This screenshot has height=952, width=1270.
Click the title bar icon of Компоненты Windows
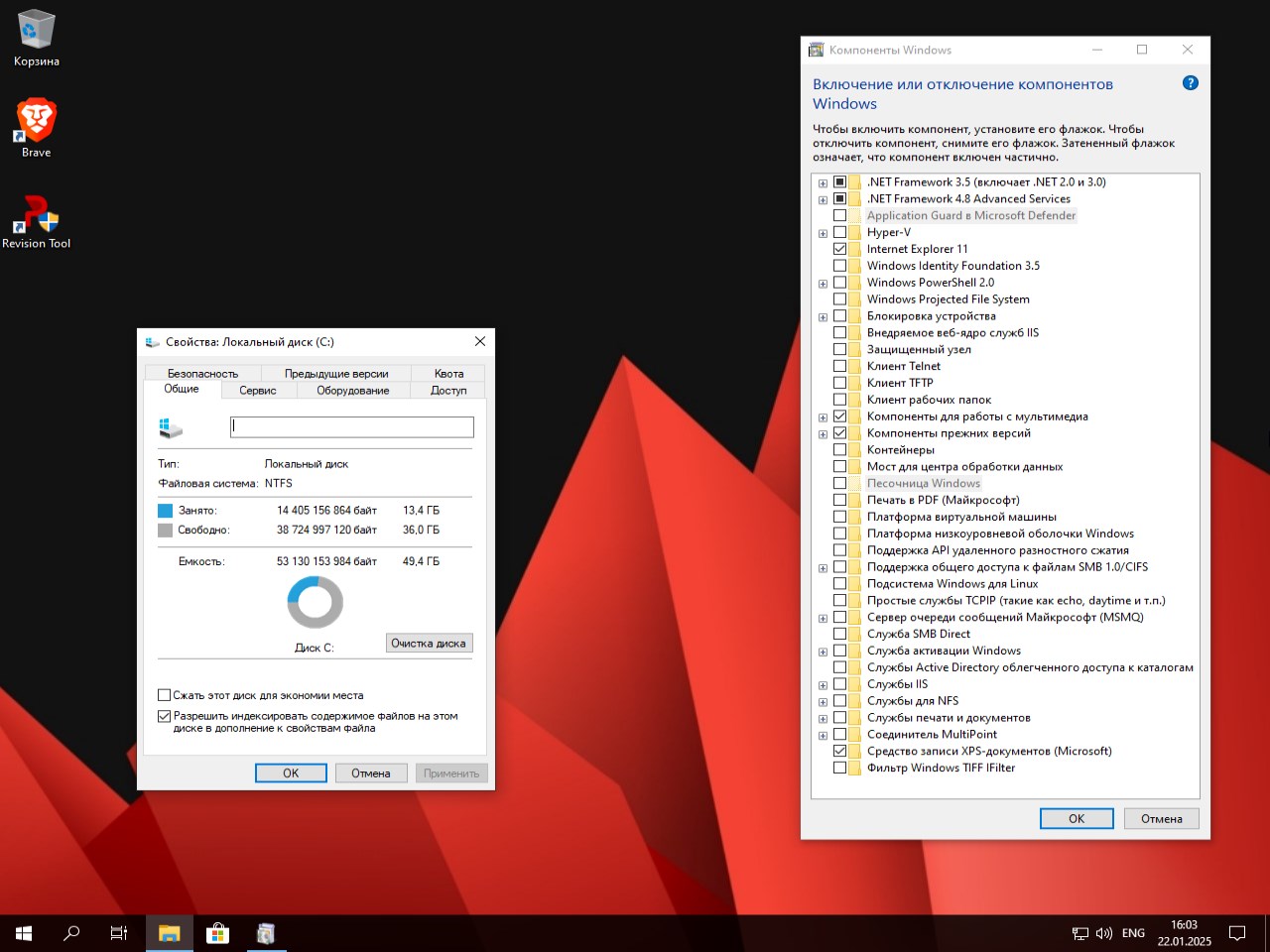pos(817,50)
